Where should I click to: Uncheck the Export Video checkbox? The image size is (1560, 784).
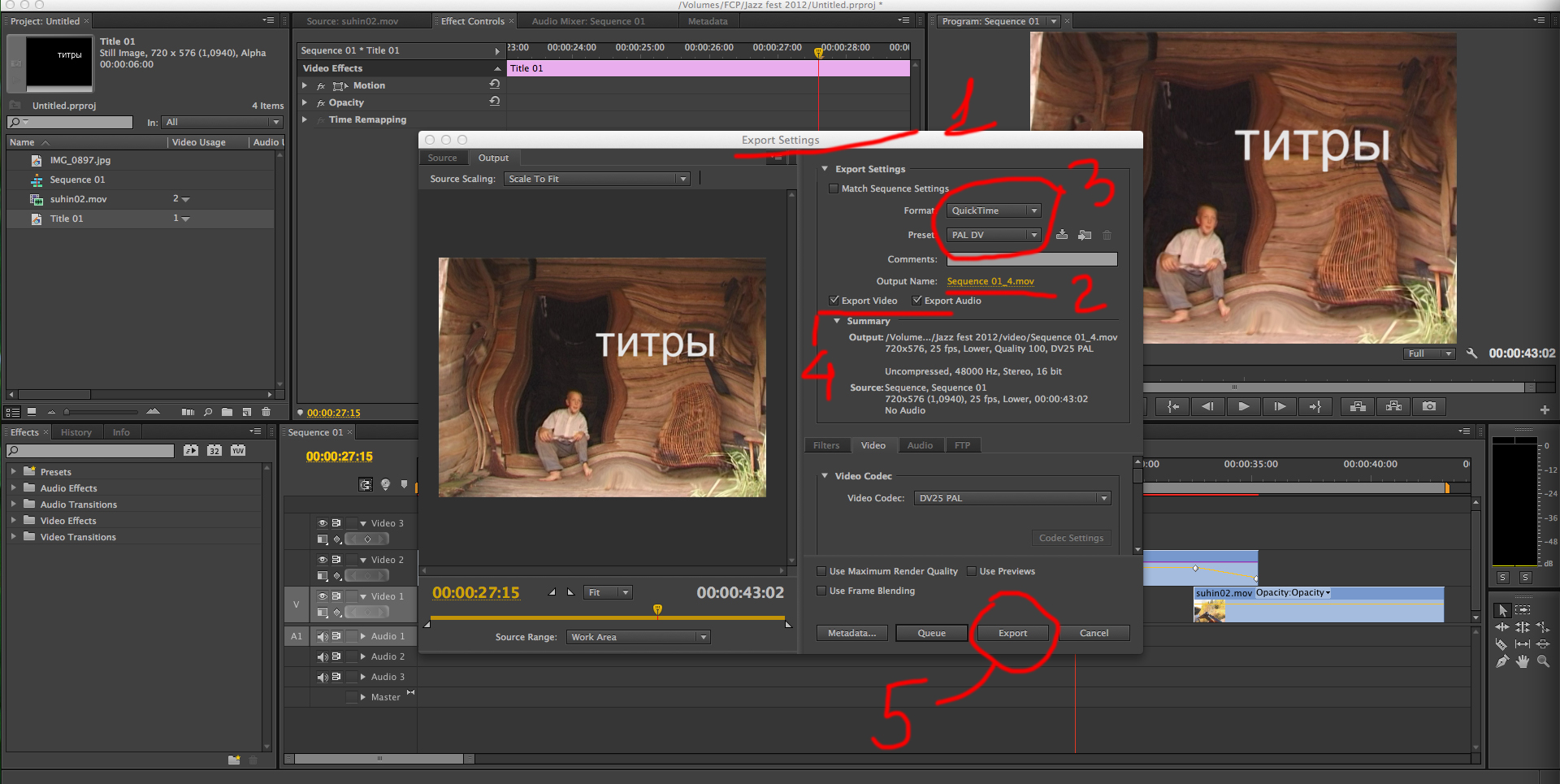(834, 301)
